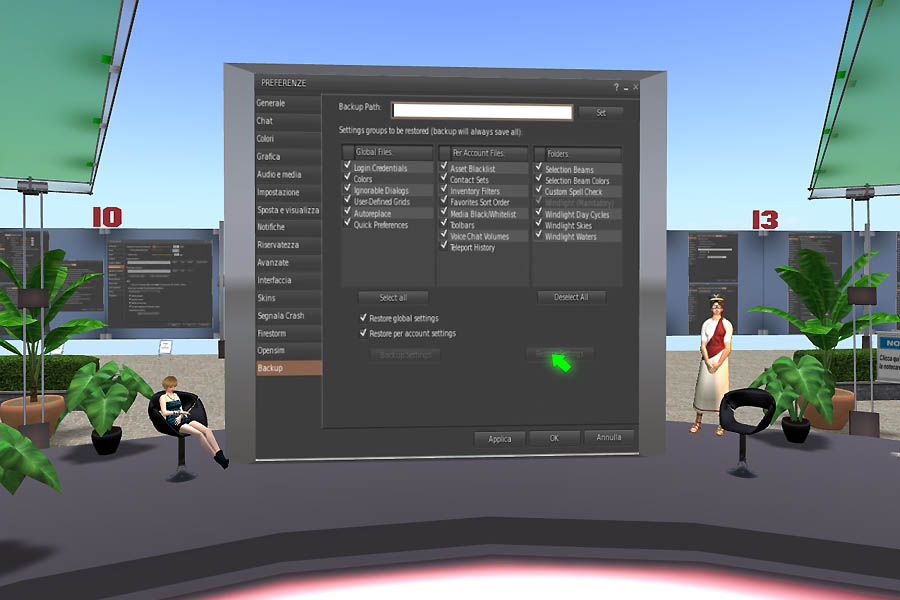Toggle Selection Beam Colors checkbox
Viewport: 900px width, 600px height.
coord(538,179)
